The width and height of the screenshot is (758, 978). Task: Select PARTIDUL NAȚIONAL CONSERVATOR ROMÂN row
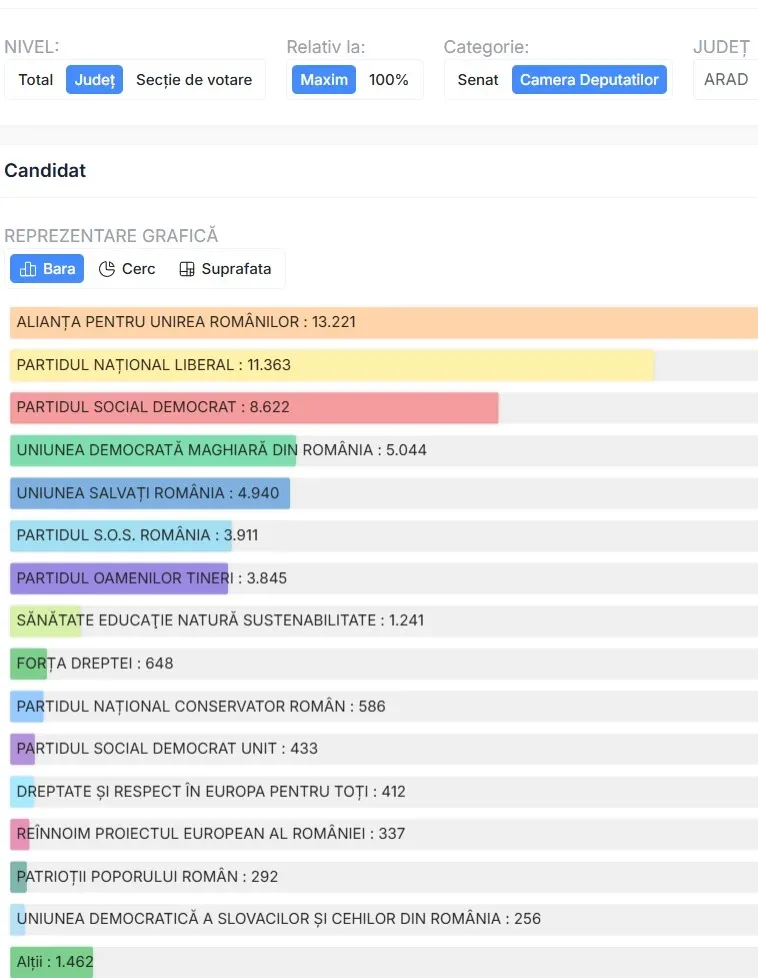point(384,706)
